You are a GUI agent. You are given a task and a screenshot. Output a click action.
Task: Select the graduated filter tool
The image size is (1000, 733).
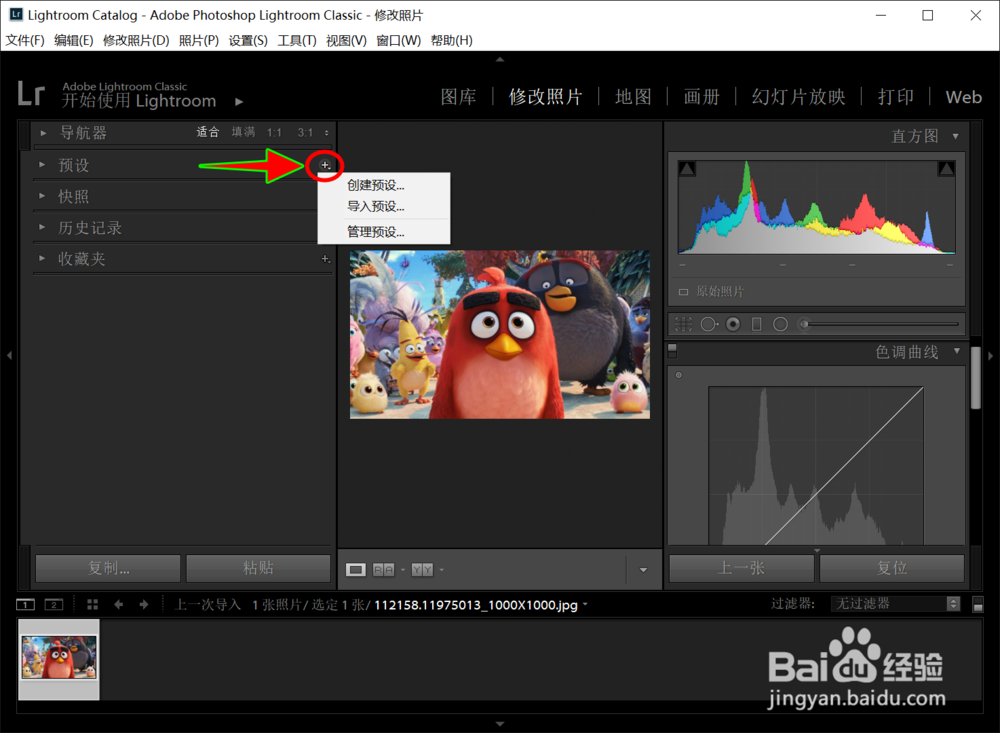[756, 324]
